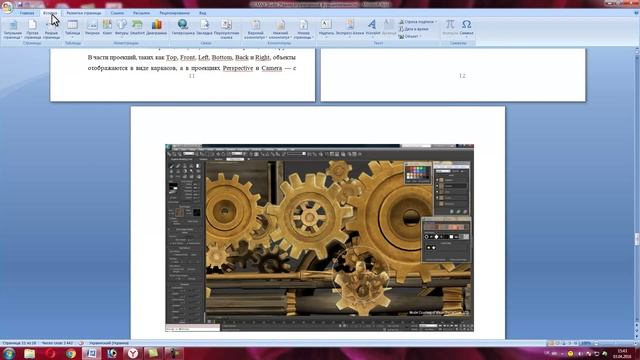This screenshot has width=640, height=360.
Task: Click the clock in the system tray
Action: (622, 353)
